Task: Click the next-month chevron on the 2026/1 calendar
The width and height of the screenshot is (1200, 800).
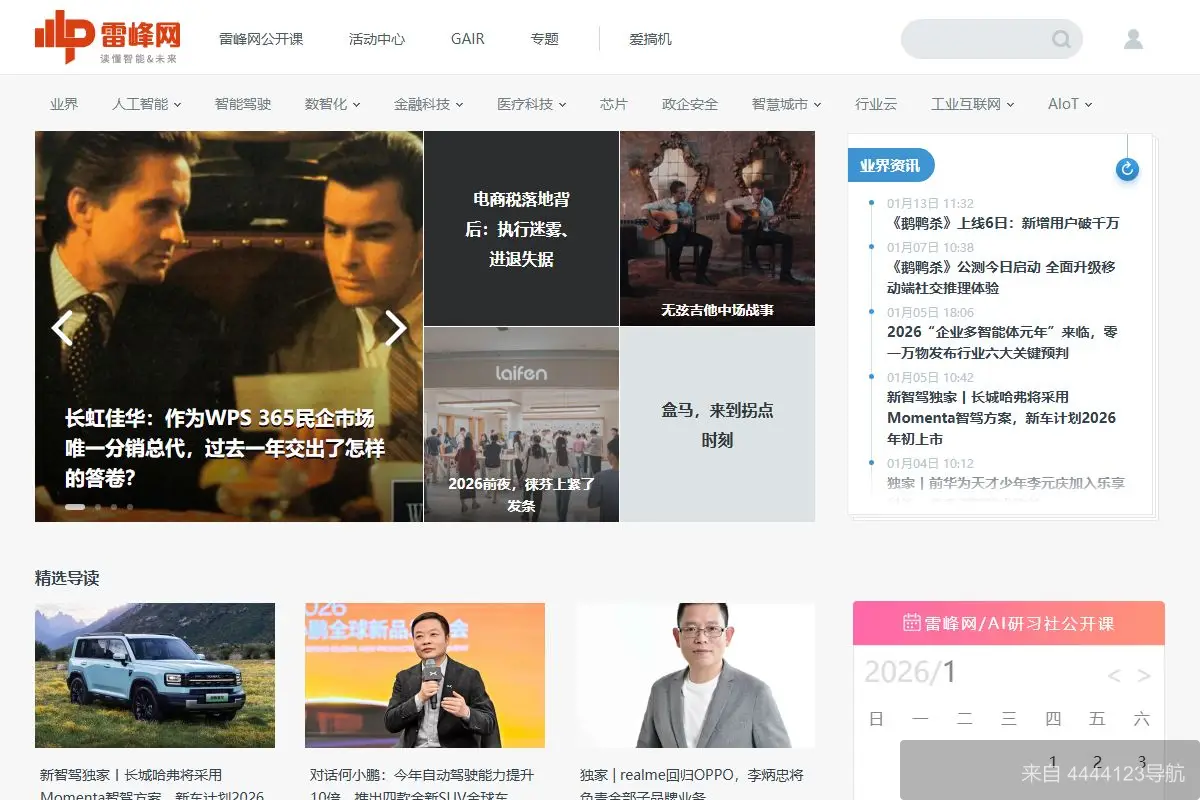Action: (1143, 674)
